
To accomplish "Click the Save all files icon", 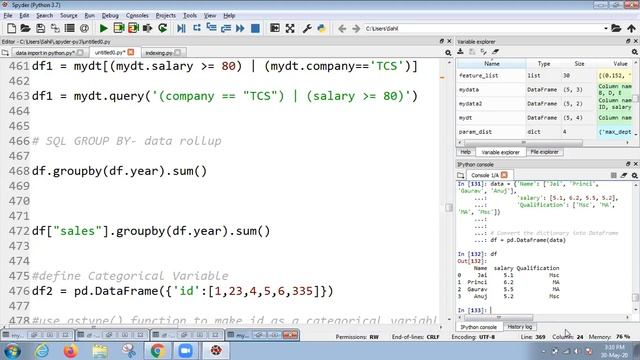I will (x=55, y=28).
